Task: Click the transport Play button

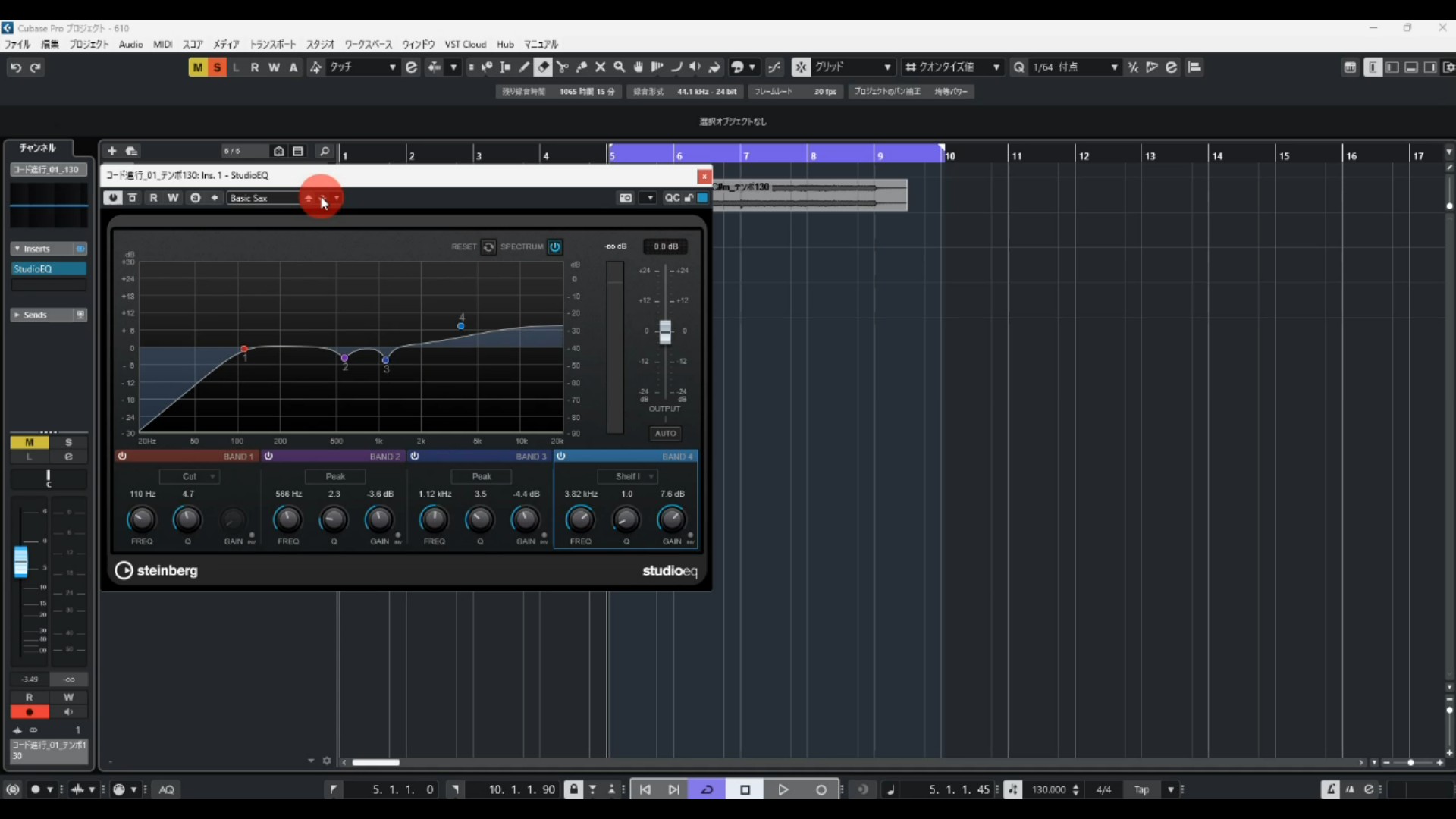Action: click(x=783, y=789)
